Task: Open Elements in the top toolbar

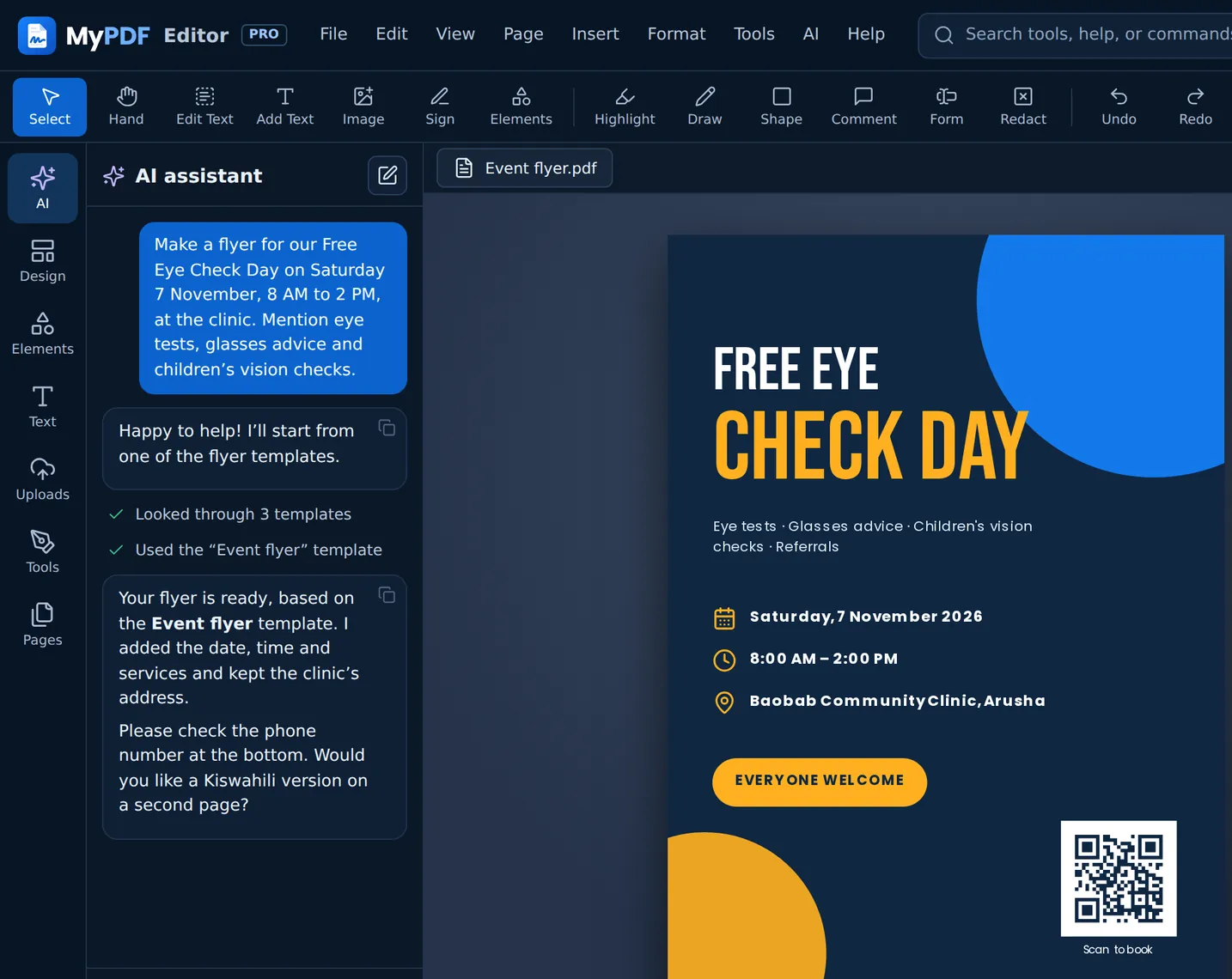Action: click(521, 107)
